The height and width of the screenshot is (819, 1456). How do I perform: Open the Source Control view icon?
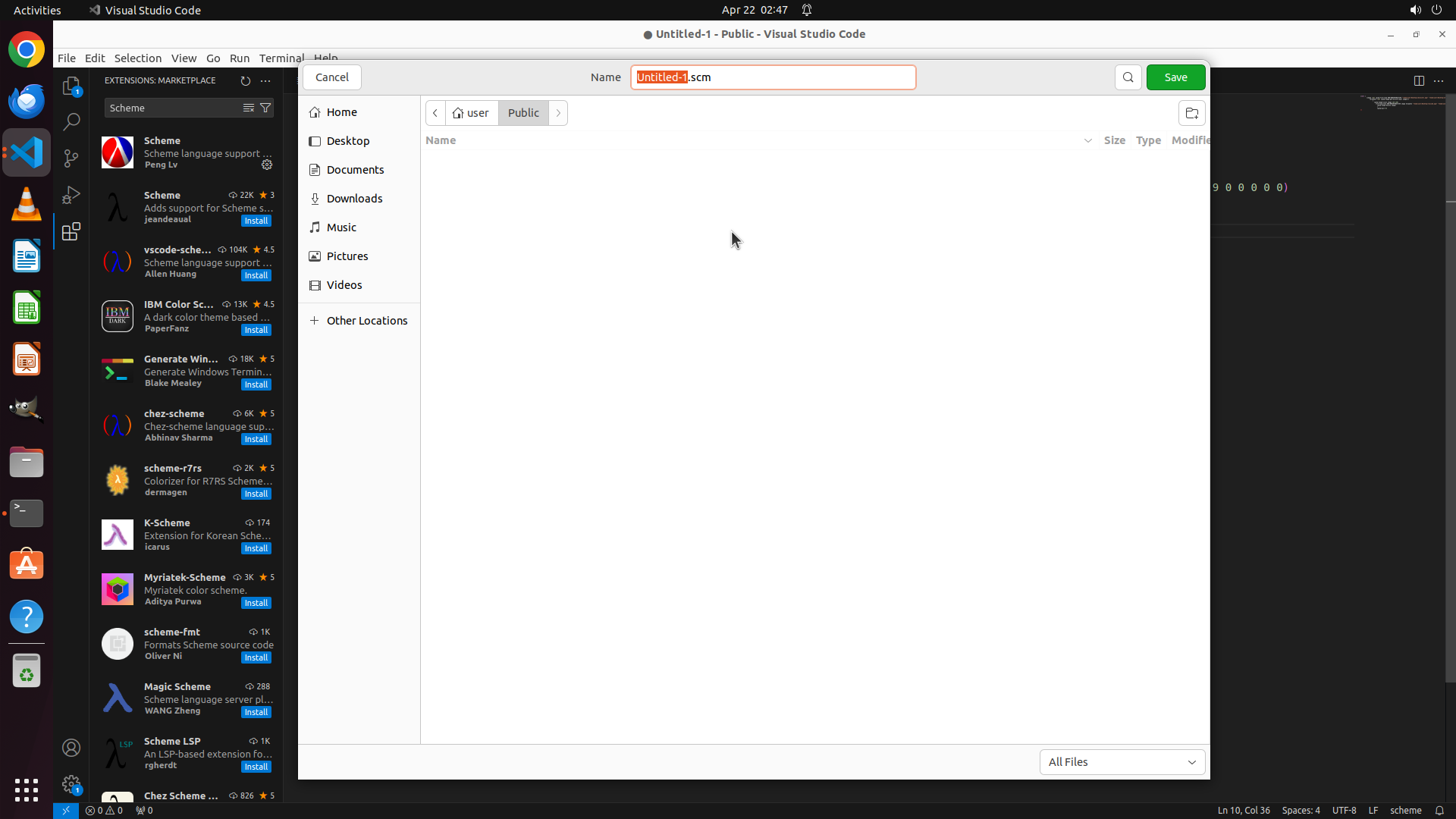click(71, 158)
